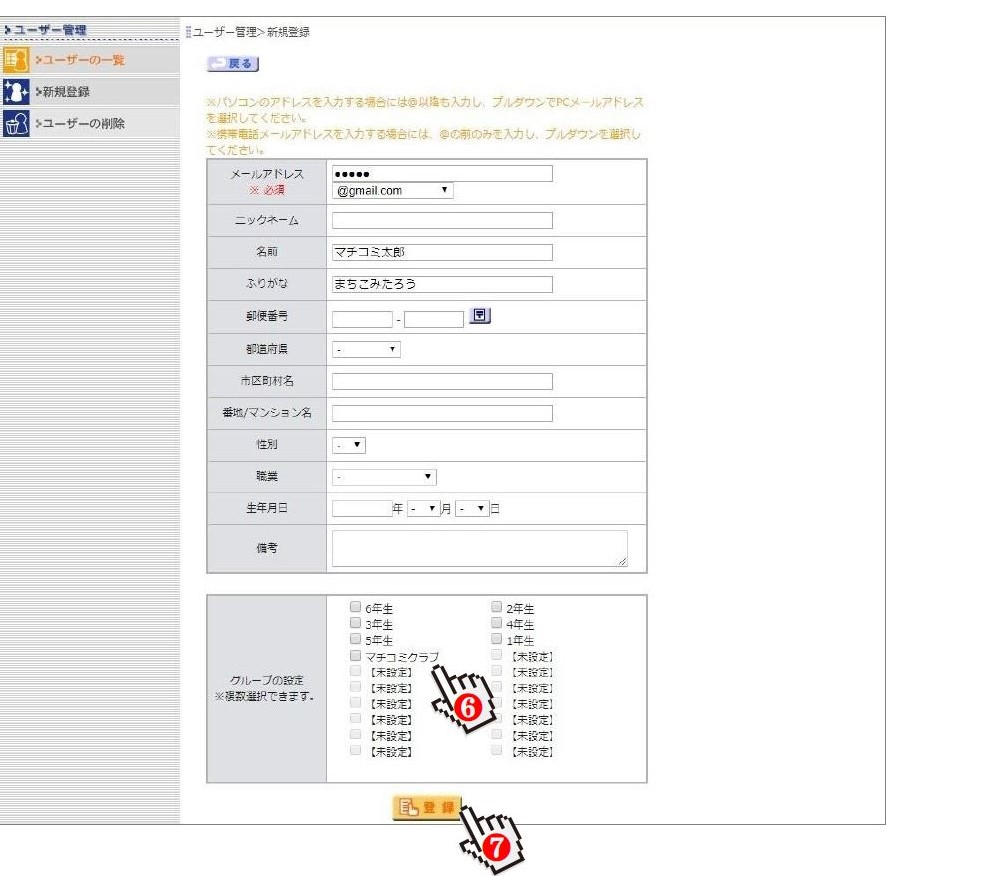The height and width of the screenshot is (876, 991).
Task: Select the 4年生 checkbox
Action: [x=497, y=623]
